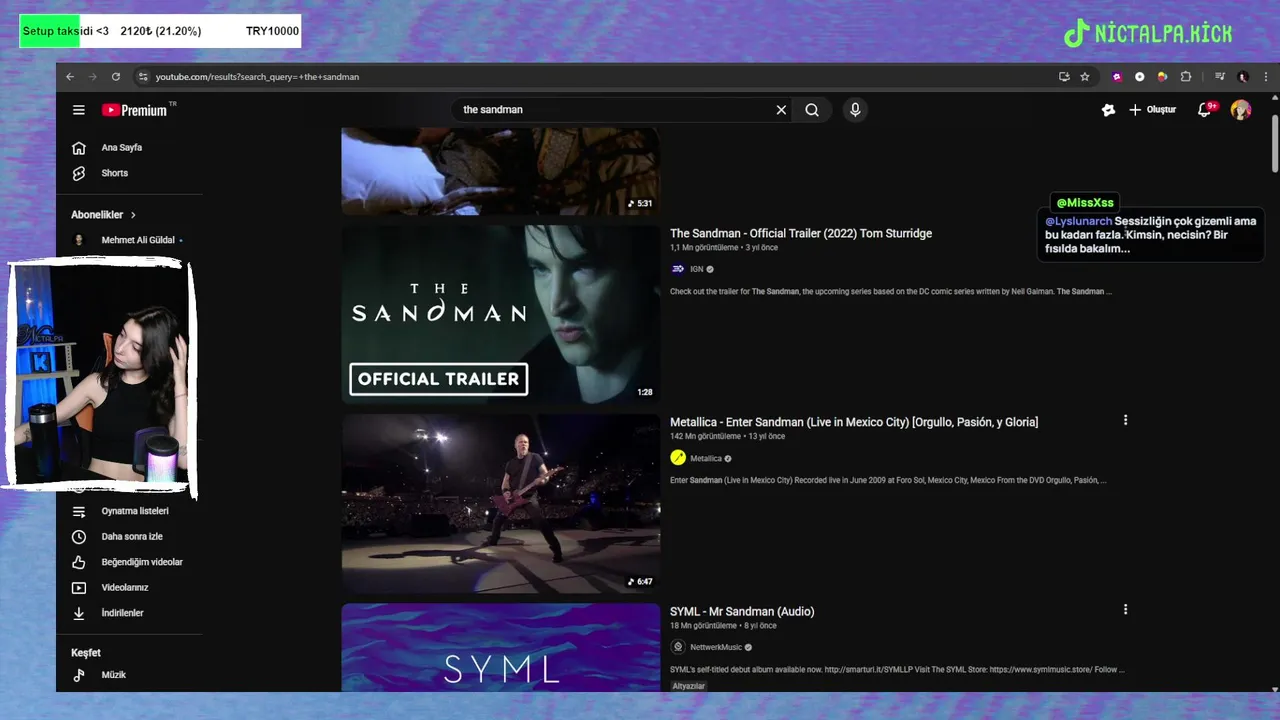Open the white circle extension icon
This screenshot has height=720, width=1280.
[1139, 77]
